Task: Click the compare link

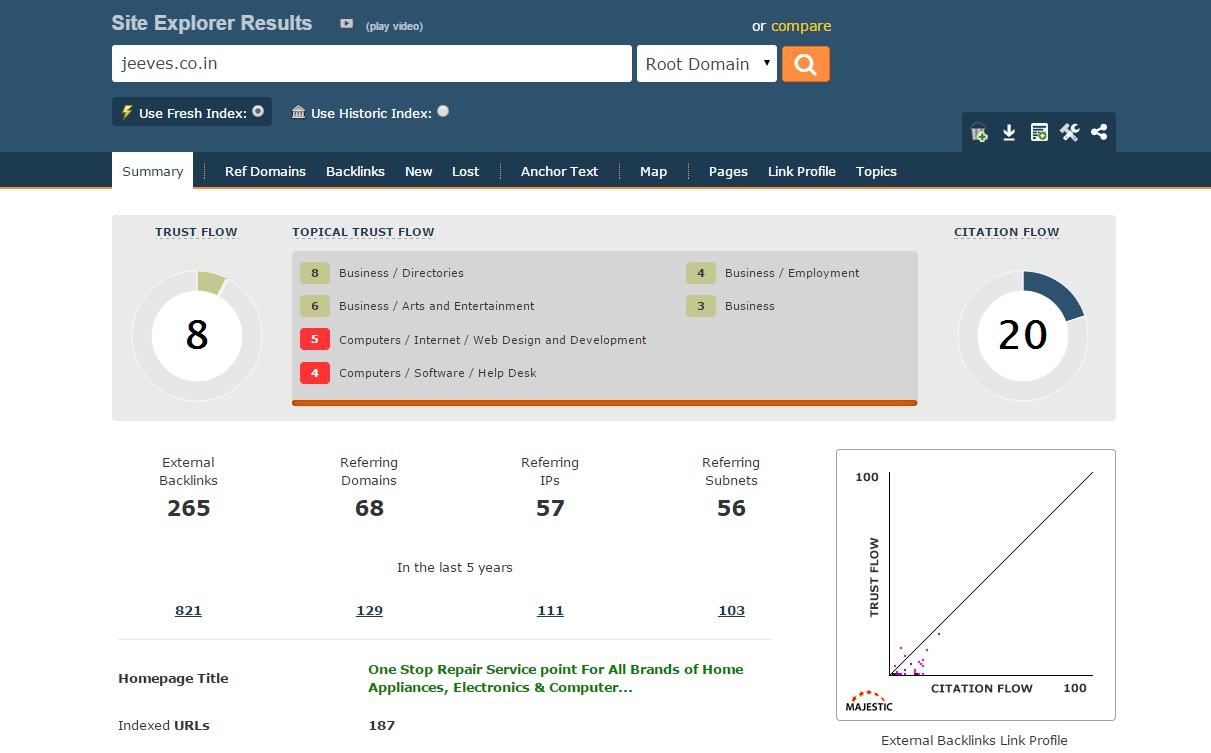Action: (x=801, y=26)
